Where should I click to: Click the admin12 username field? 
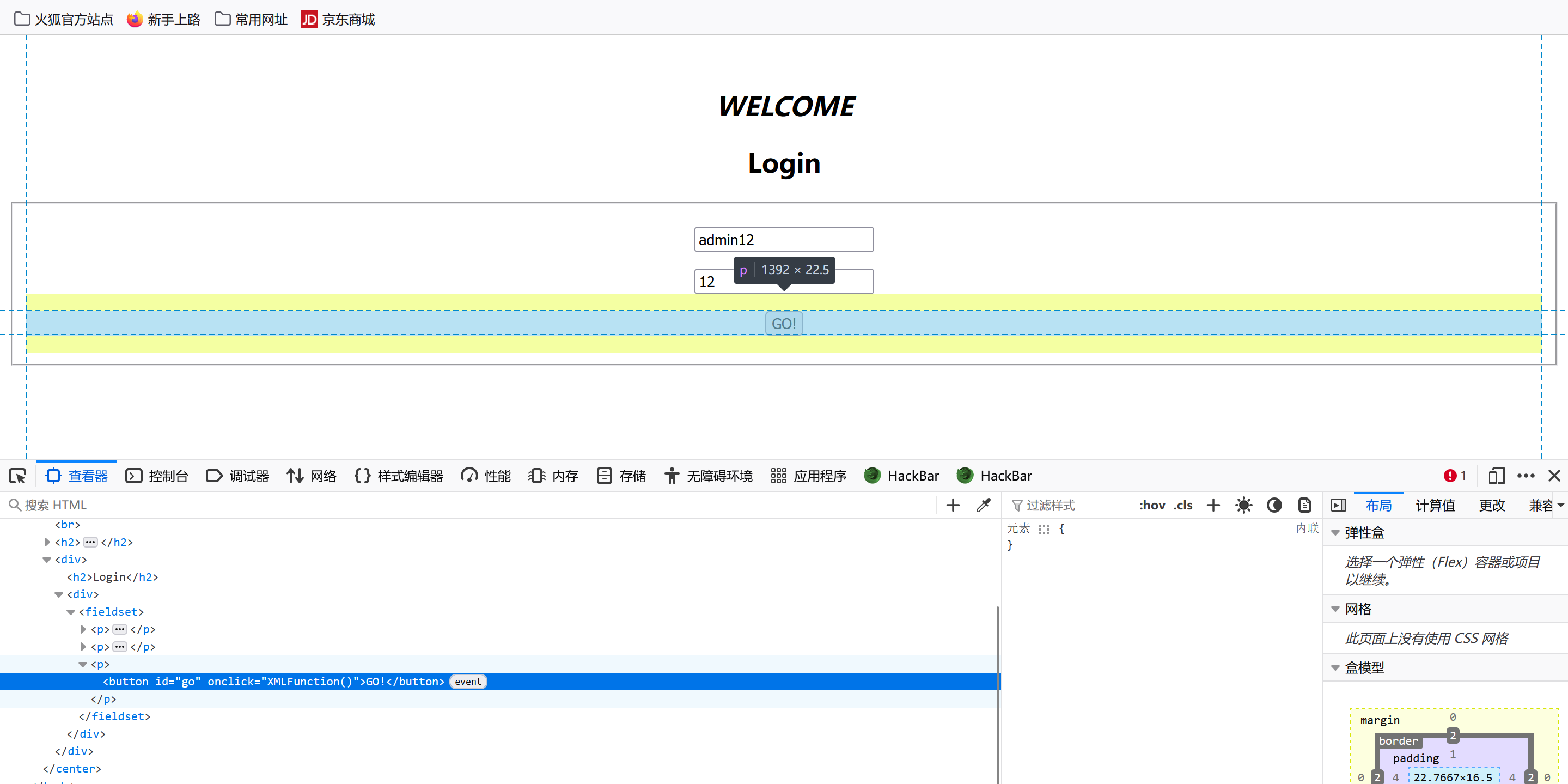783,240
